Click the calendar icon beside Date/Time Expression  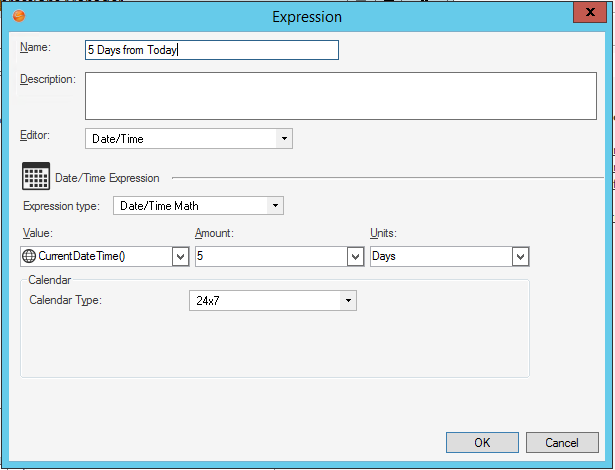click(x=36, y=177)
